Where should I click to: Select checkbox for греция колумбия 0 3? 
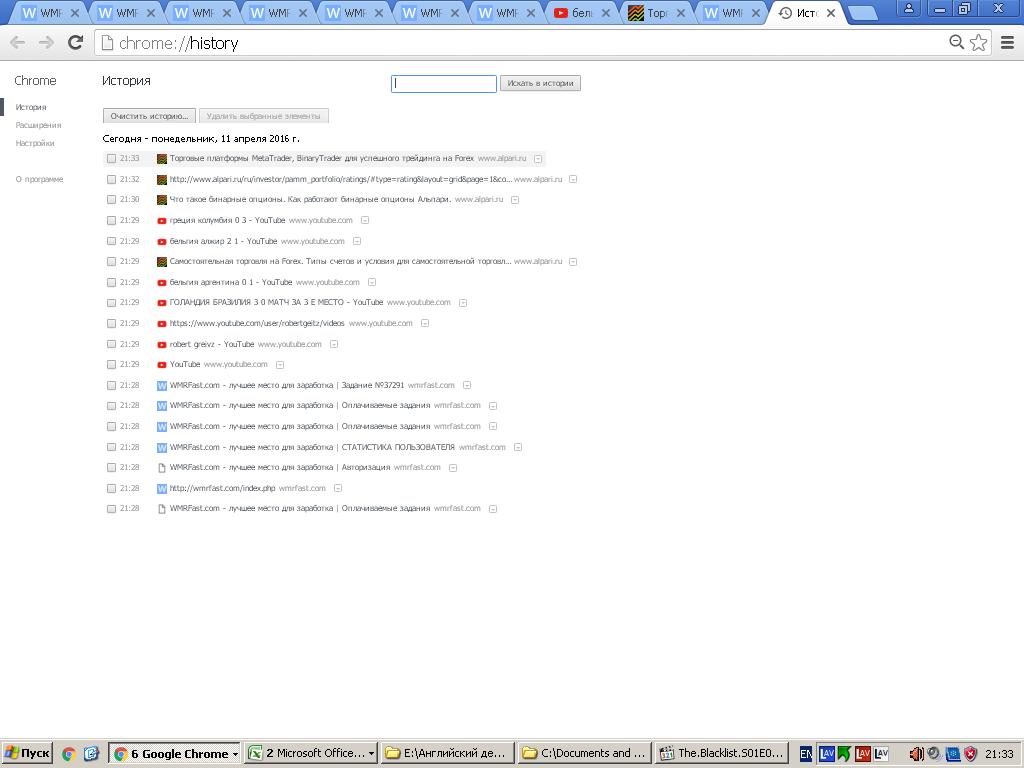[111, 221]
